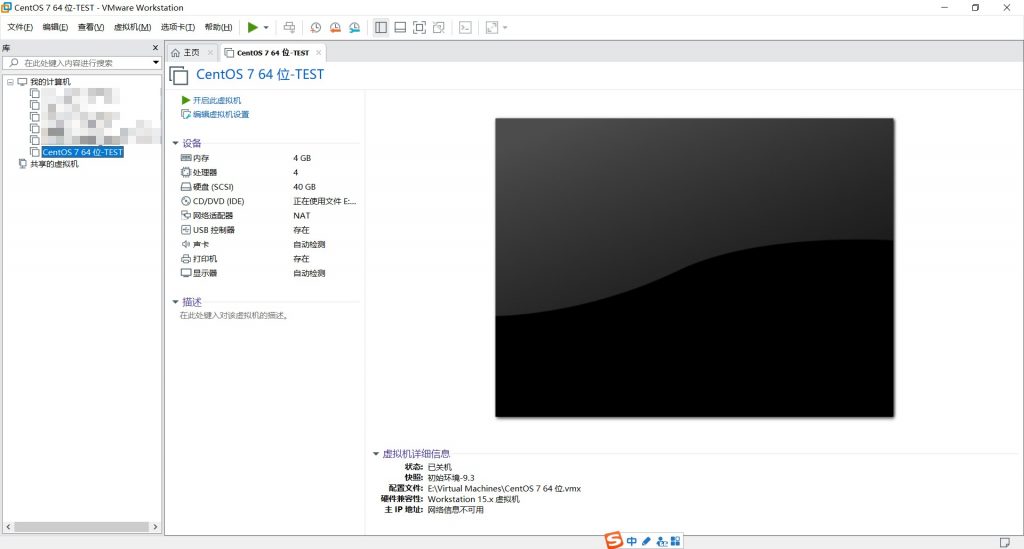Close the CentOS 7 64 位-TEST tab
The image size is (1024, 549).
pyautogui.click(x=319, y=53)
